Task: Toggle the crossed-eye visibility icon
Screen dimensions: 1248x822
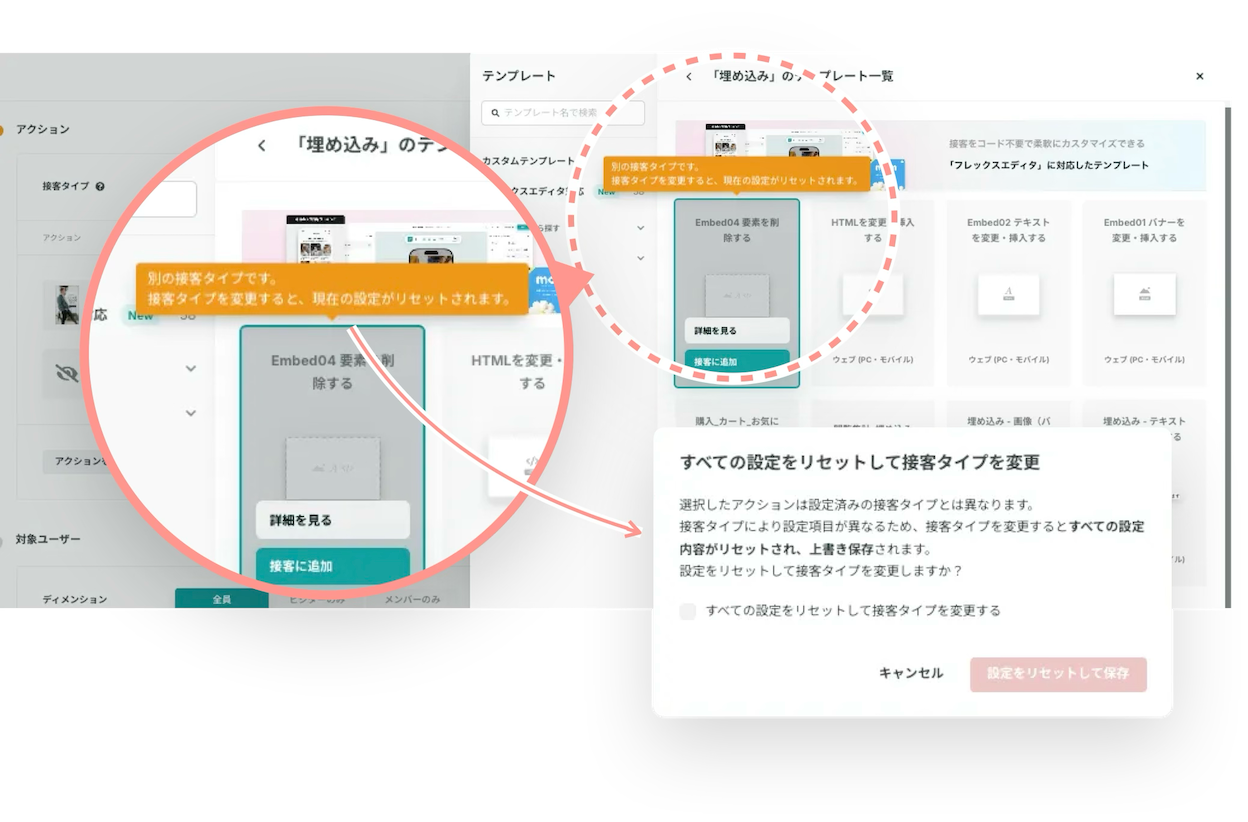Action: pyautogui.click(x=67, y=373)
